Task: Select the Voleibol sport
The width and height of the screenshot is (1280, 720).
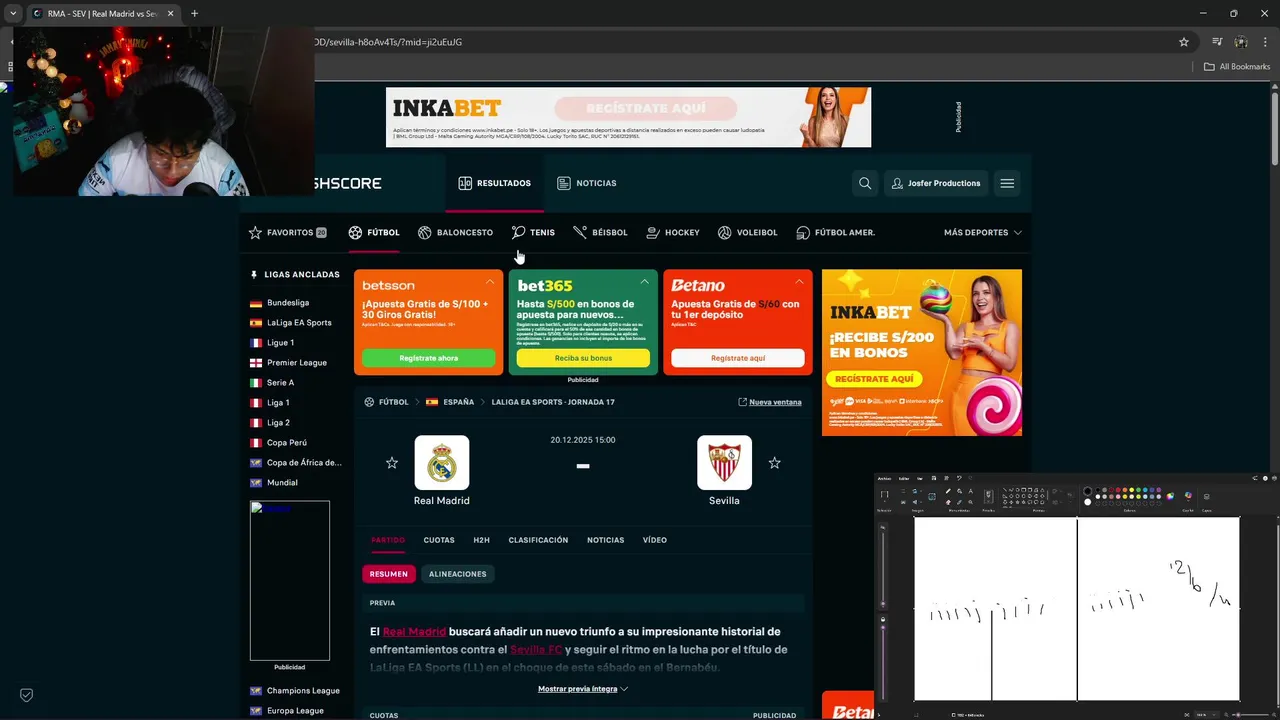Action: (x=747, y=232)
